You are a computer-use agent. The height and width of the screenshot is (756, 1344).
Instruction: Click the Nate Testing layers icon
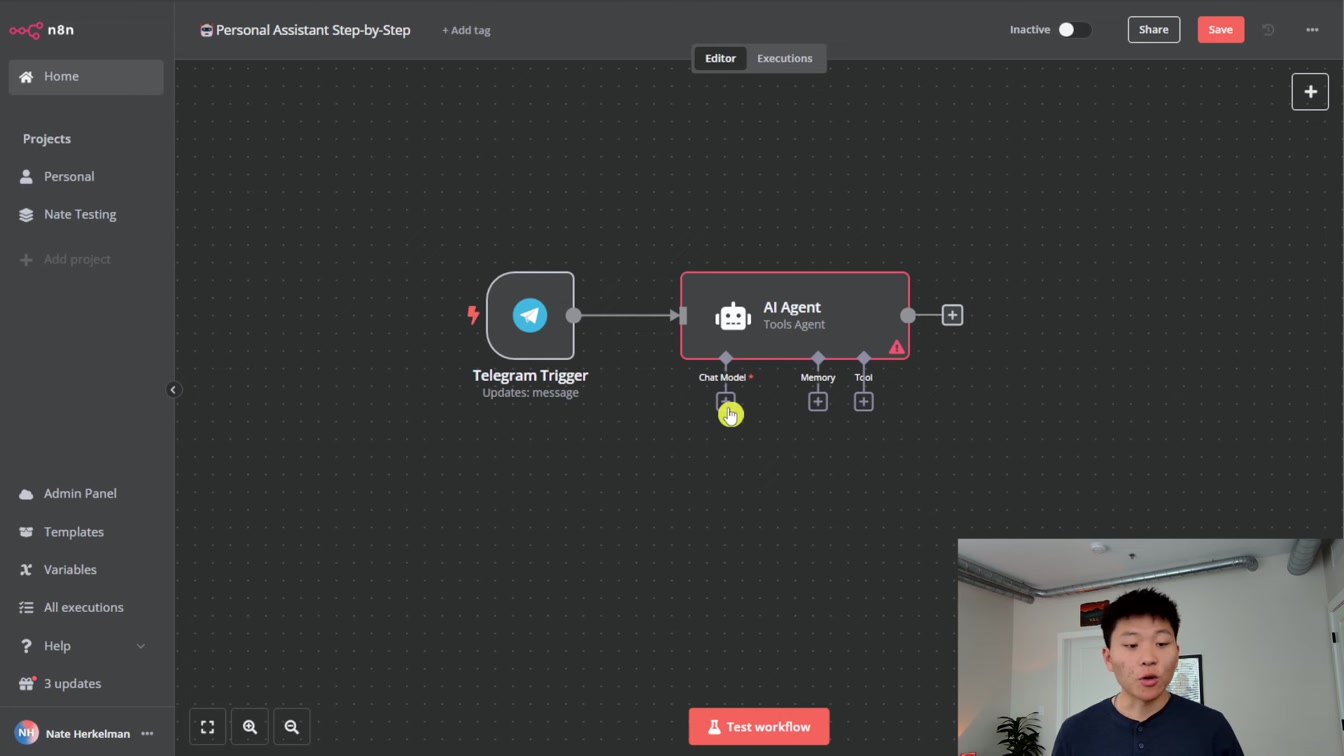pyautogui.click(x=26, y=215)
